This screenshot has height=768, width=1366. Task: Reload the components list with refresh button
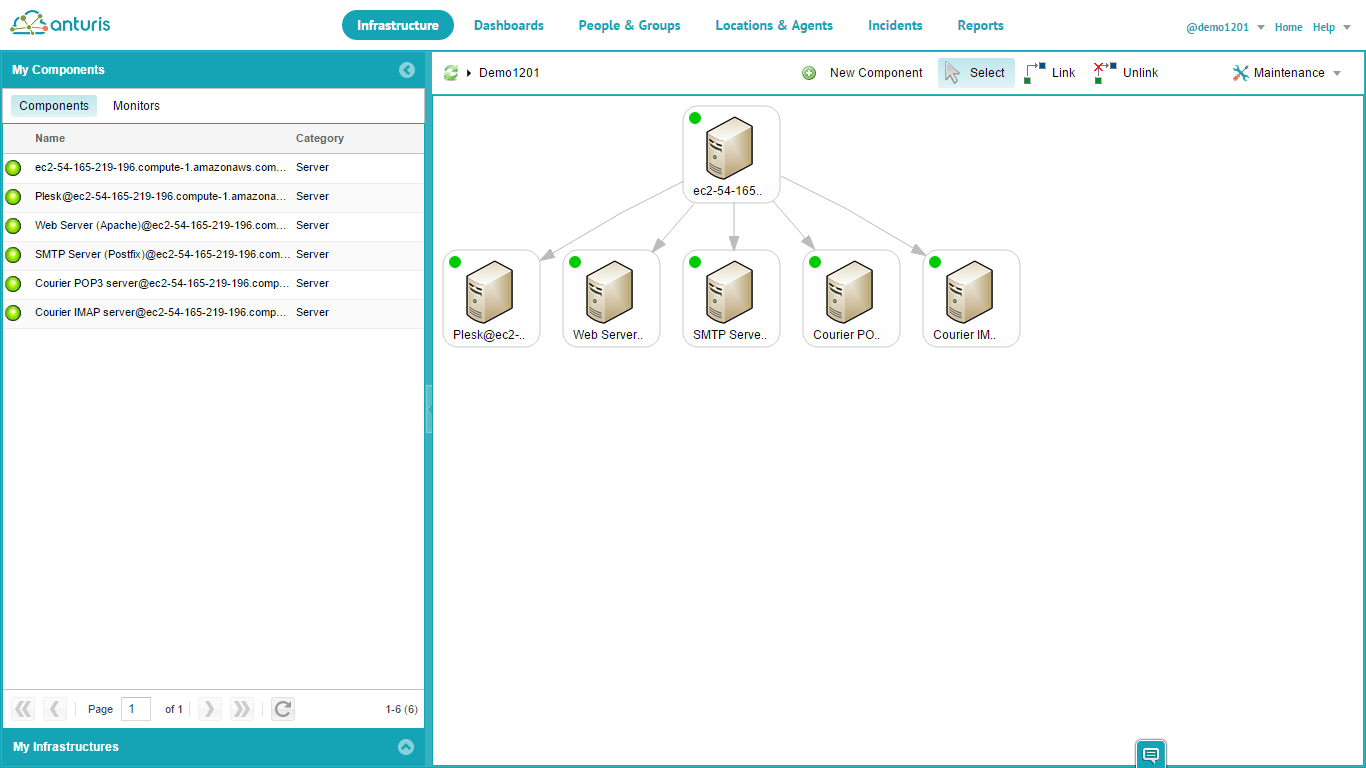(x=283, y=709)
